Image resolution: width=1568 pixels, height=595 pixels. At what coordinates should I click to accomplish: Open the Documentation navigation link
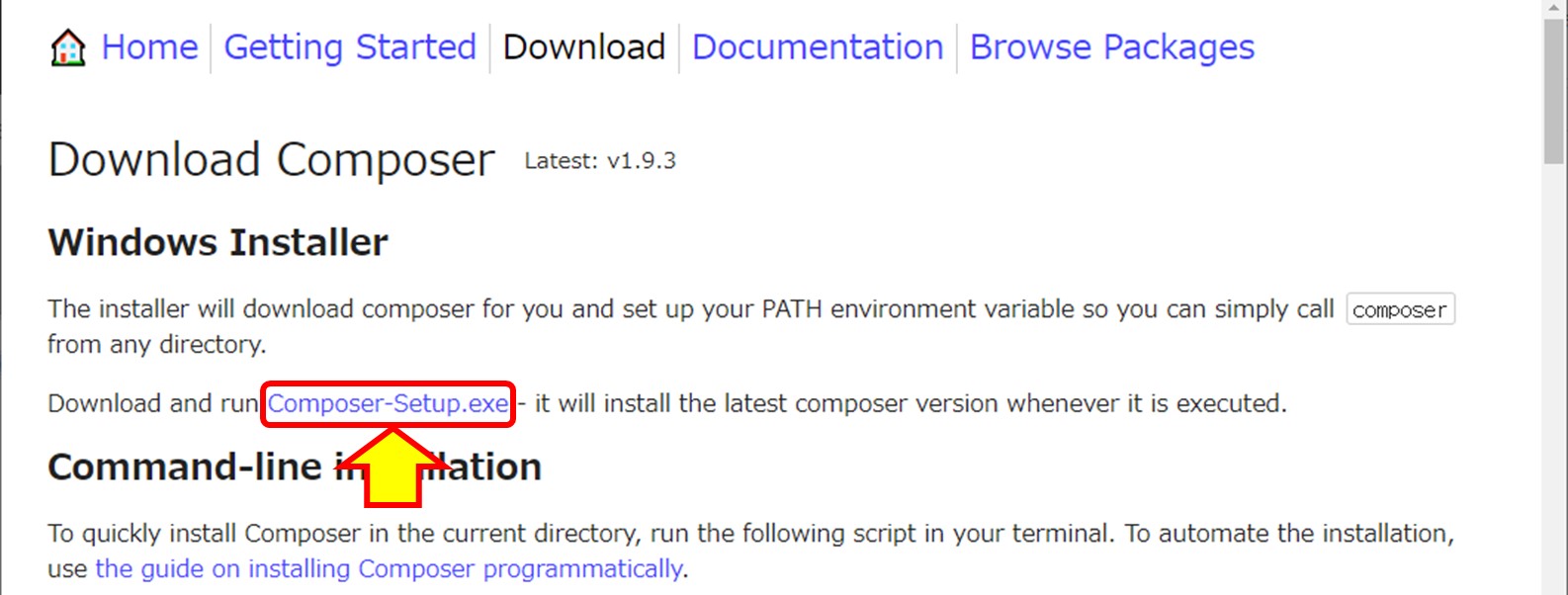[818, 47]
